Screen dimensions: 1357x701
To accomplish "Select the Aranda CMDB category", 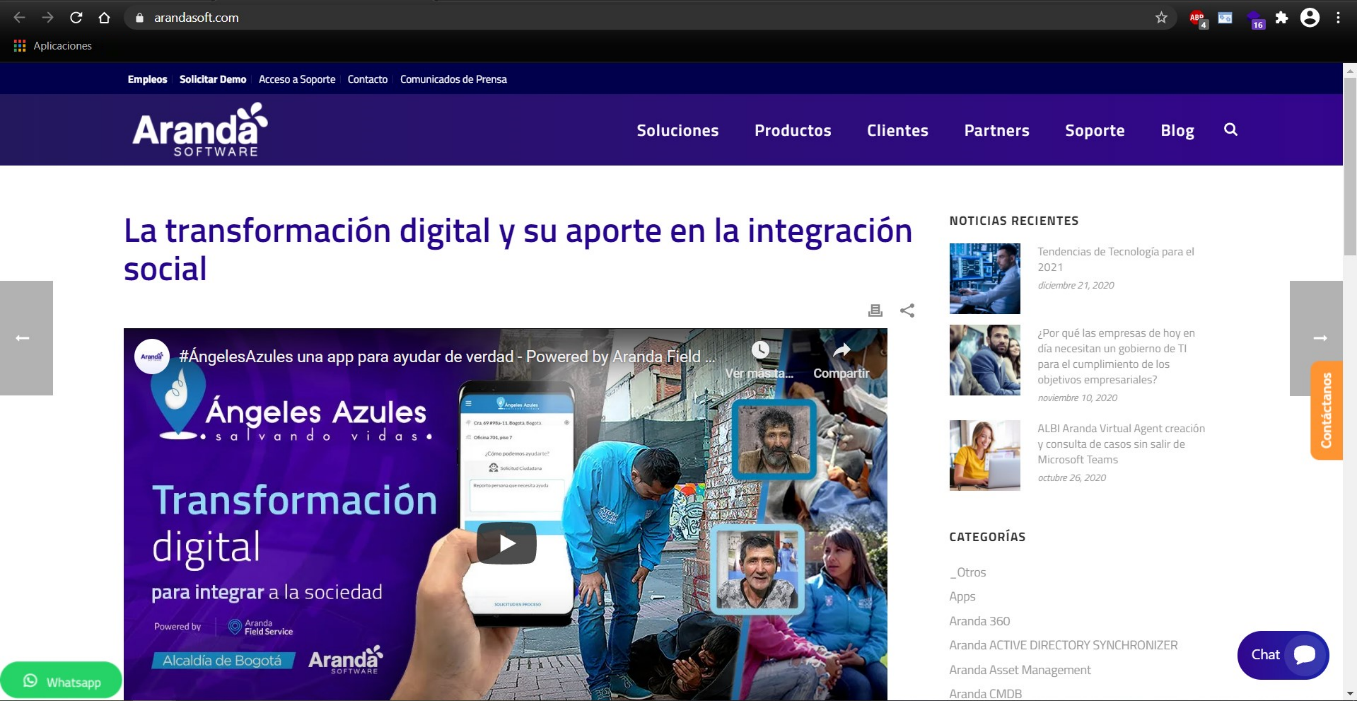I will pos(985,694).
